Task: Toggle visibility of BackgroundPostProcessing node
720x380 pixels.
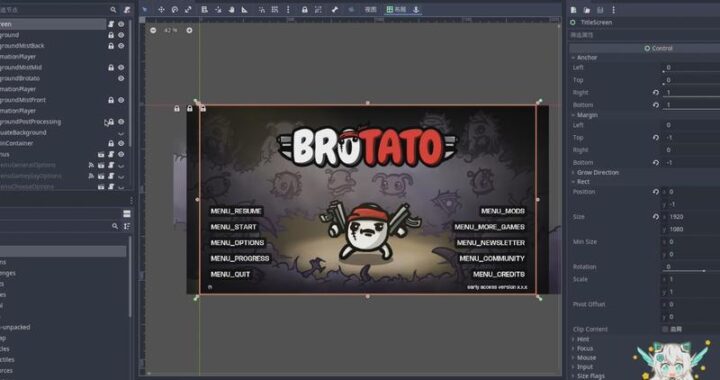Action: [121, 122]
